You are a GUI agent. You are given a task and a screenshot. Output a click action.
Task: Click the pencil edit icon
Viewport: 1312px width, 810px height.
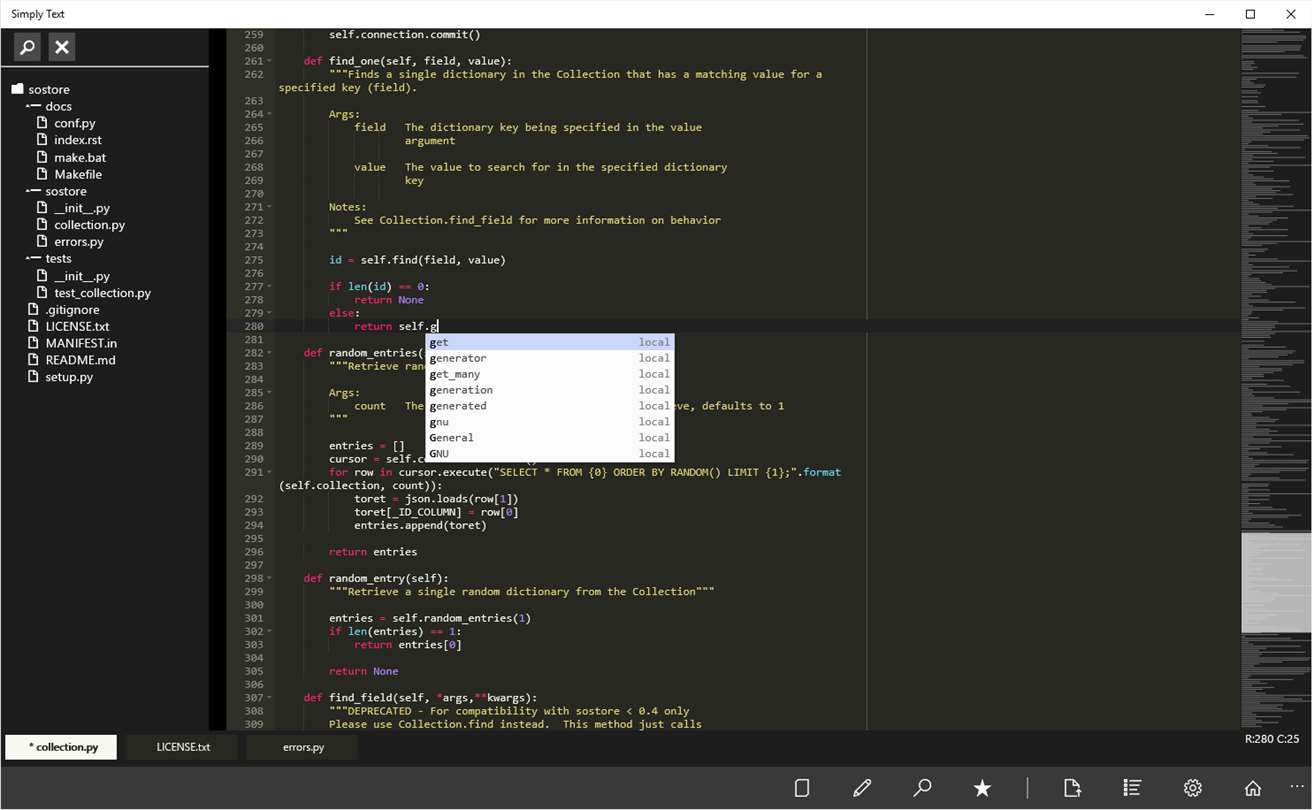[x=862, y=788]
